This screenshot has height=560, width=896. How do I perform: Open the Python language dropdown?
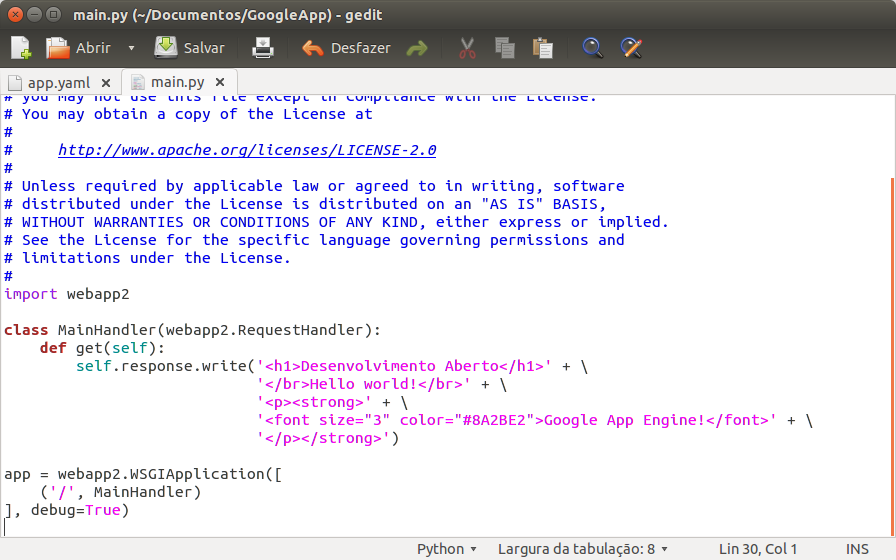pos(447,549)
